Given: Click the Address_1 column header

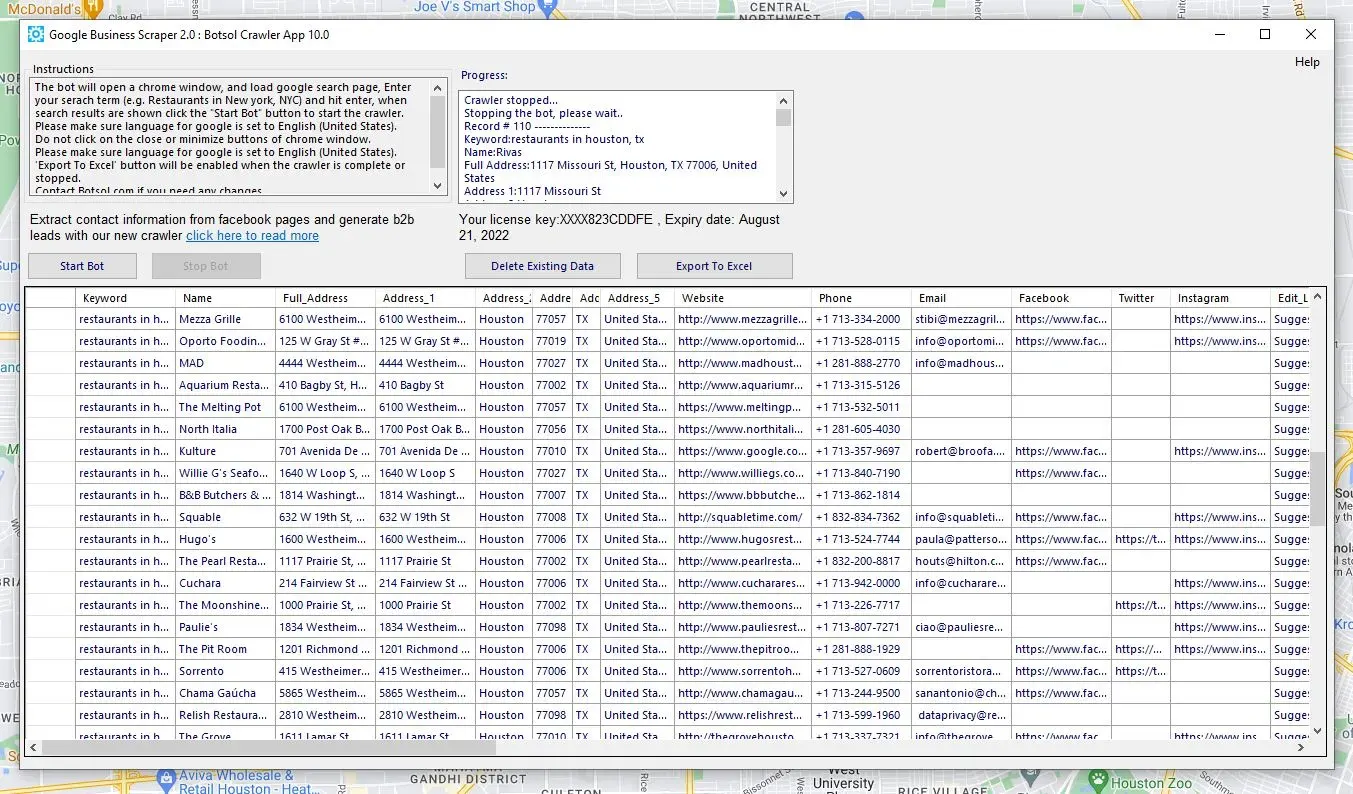Looking at the screenshot, I should tap(426, 298).
